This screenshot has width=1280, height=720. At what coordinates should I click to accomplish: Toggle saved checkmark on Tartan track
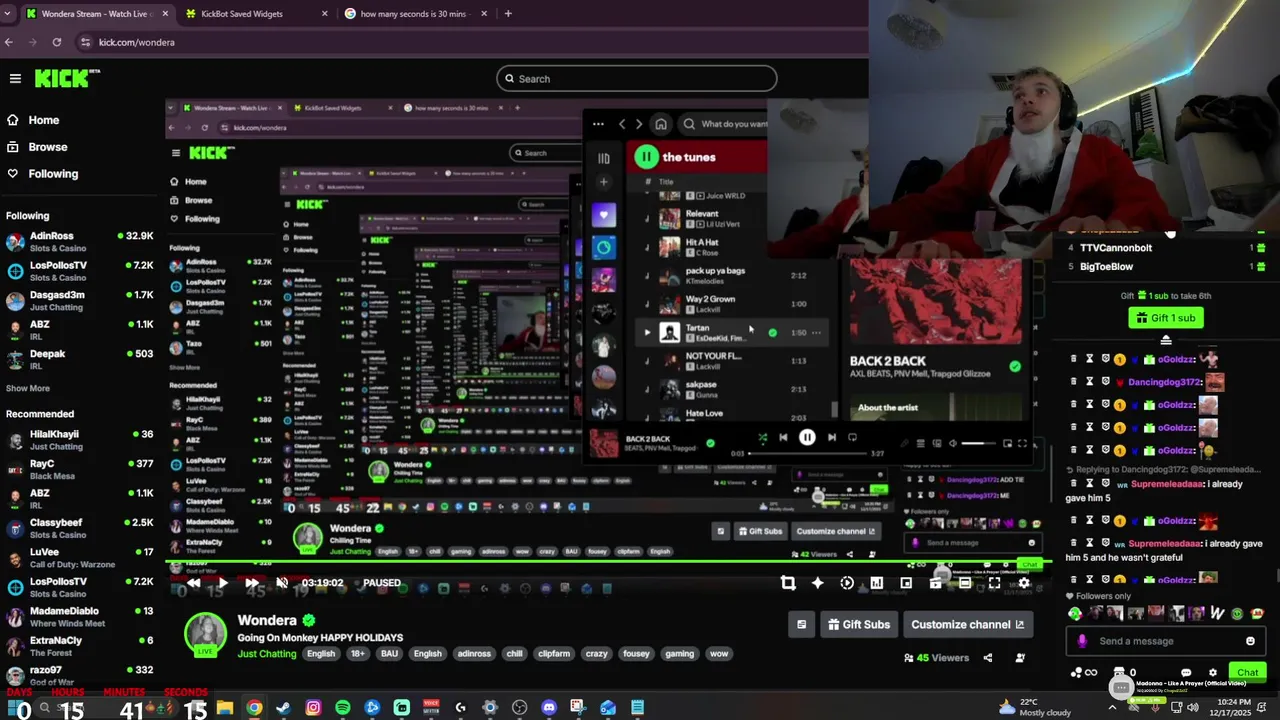772,333
